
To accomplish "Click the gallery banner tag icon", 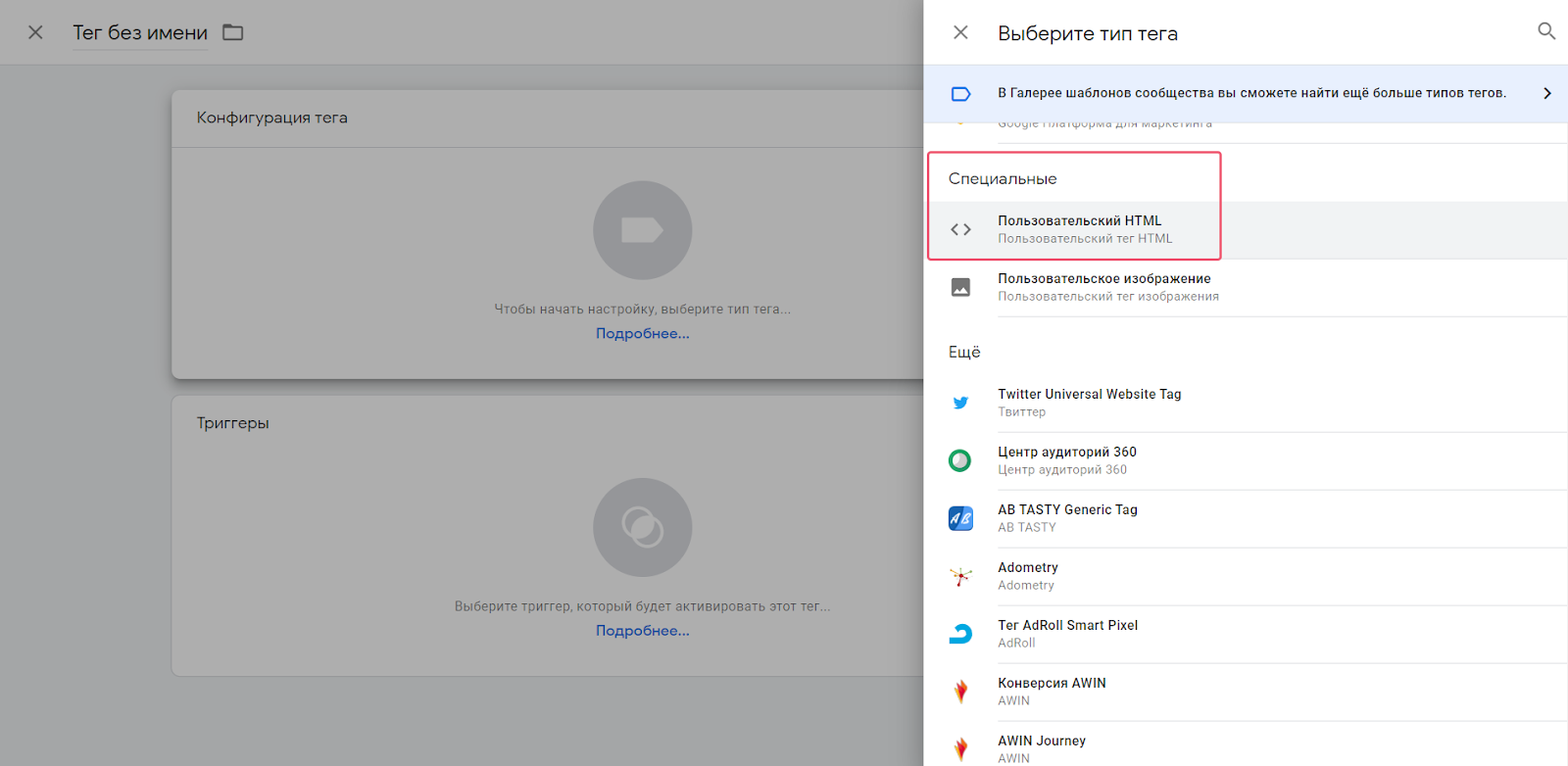I will click(x=960, y=94).
